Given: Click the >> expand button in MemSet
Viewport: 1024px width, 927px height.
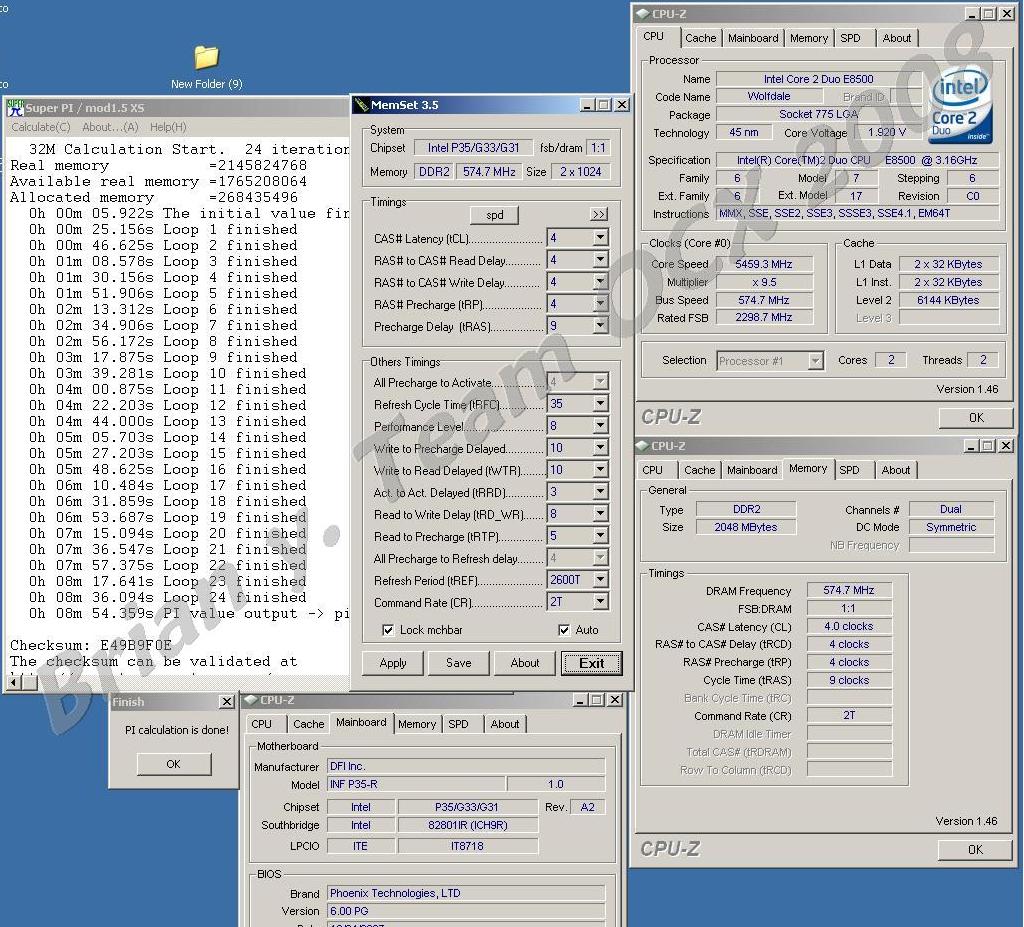Looking at the screenshot, I should 598,214.
